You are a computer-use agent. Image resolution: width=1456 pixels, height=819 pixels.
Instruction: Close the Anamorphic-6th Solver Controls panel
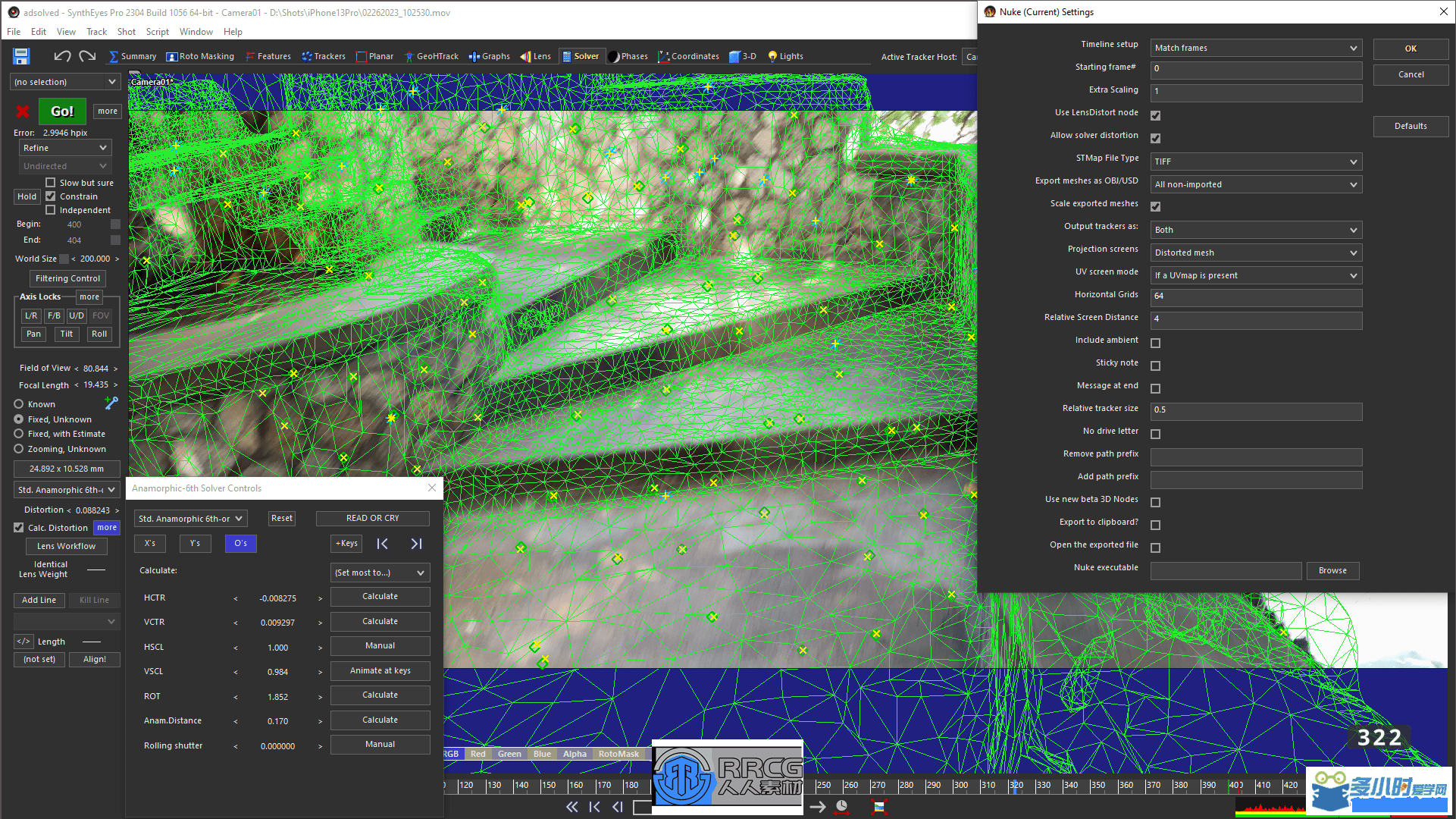tap(432, 488)
